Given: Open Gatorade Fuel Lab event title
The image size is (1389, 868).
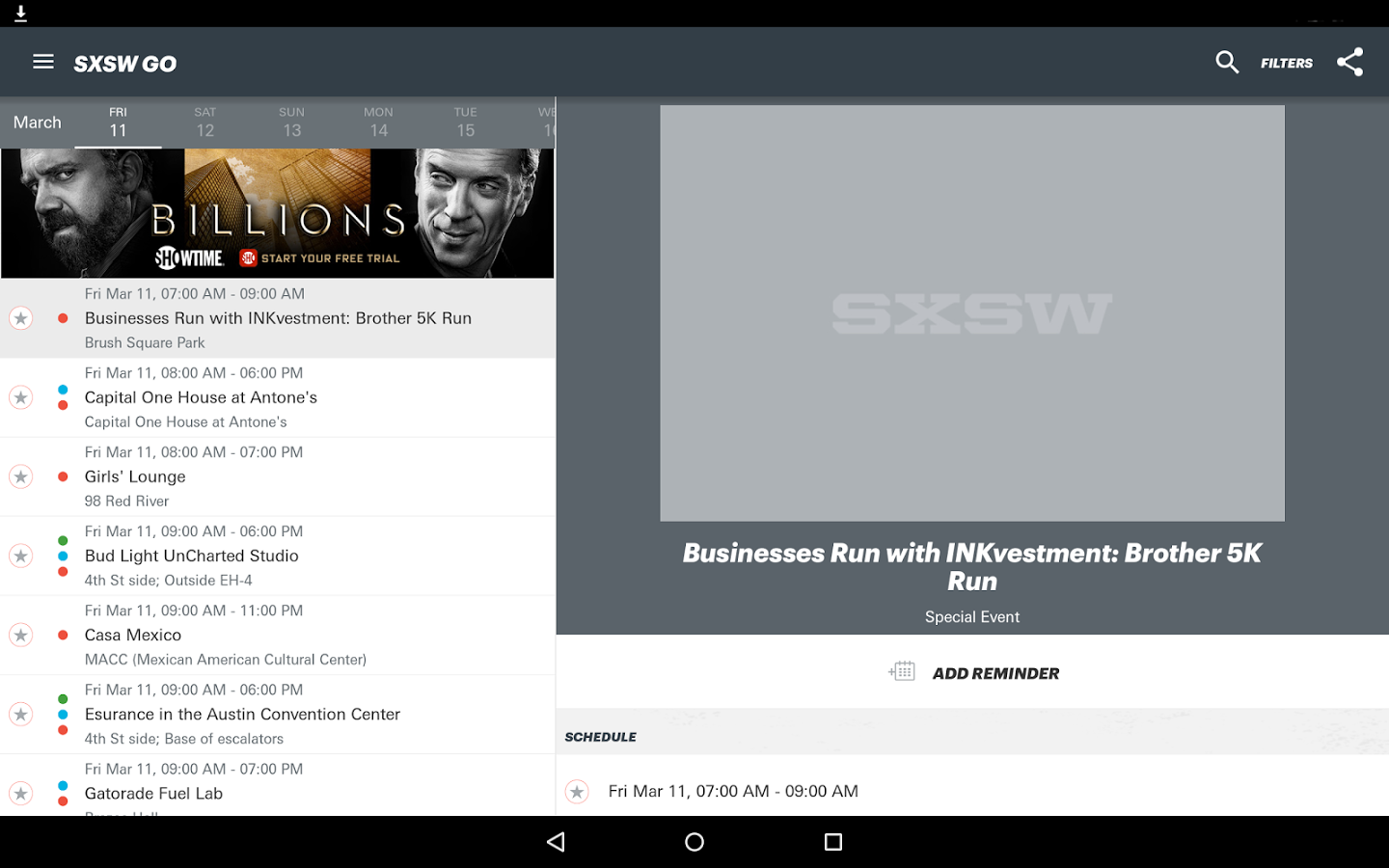Looking at the screenshot, I should click(x=153, y=793).
